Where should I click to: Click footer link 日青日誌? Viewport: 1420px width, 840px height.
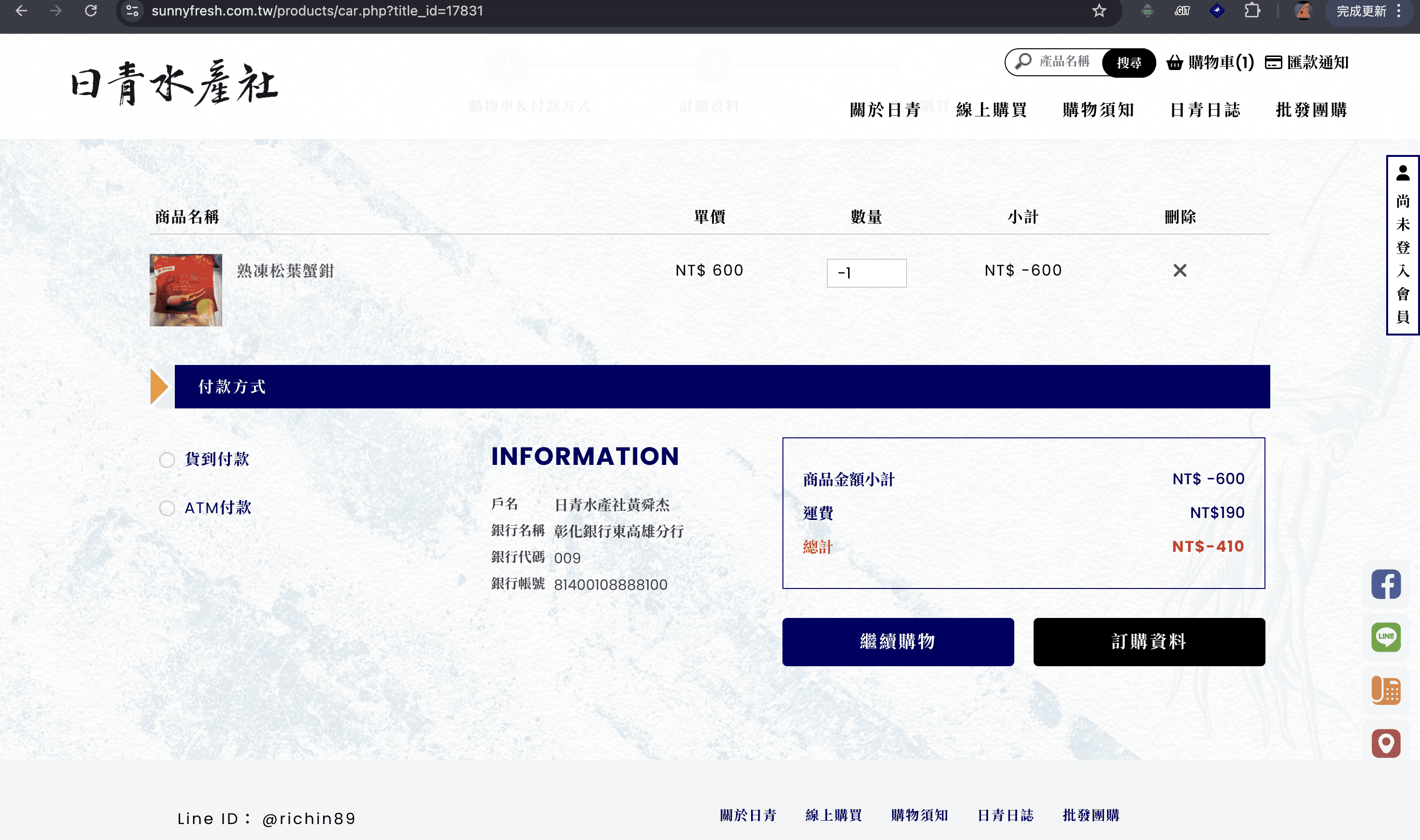click(1006, 815)
